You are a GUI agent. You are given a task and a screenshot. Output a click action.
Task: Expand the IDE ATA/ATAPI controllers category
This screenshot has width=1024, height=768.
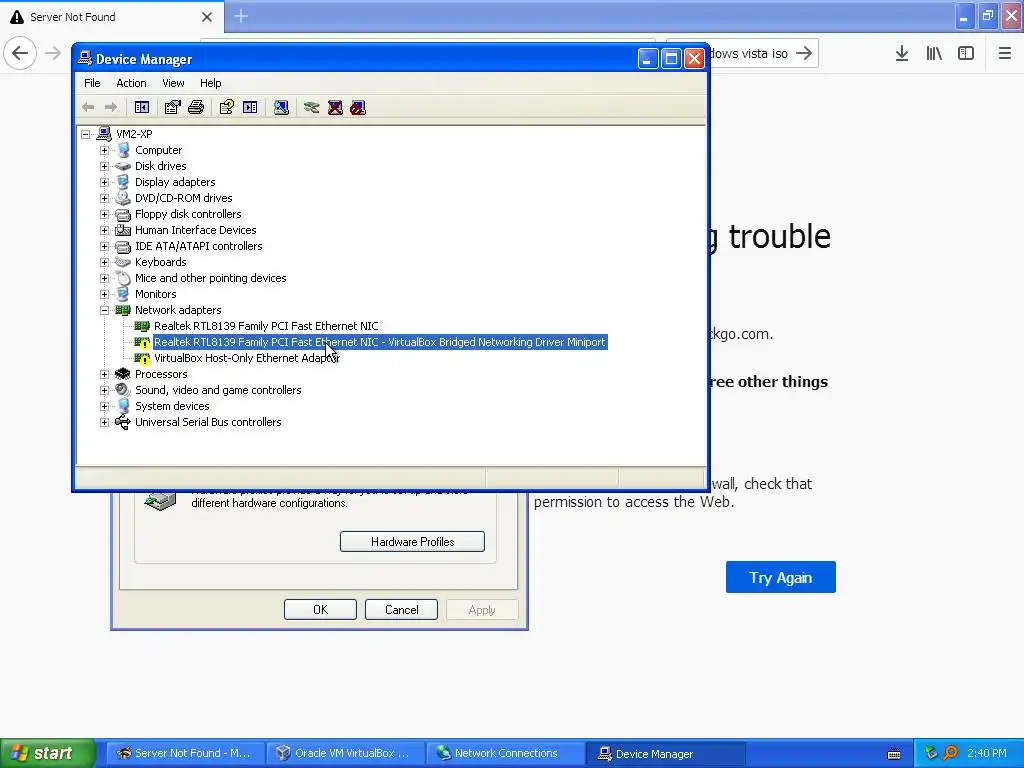point(104,246)
